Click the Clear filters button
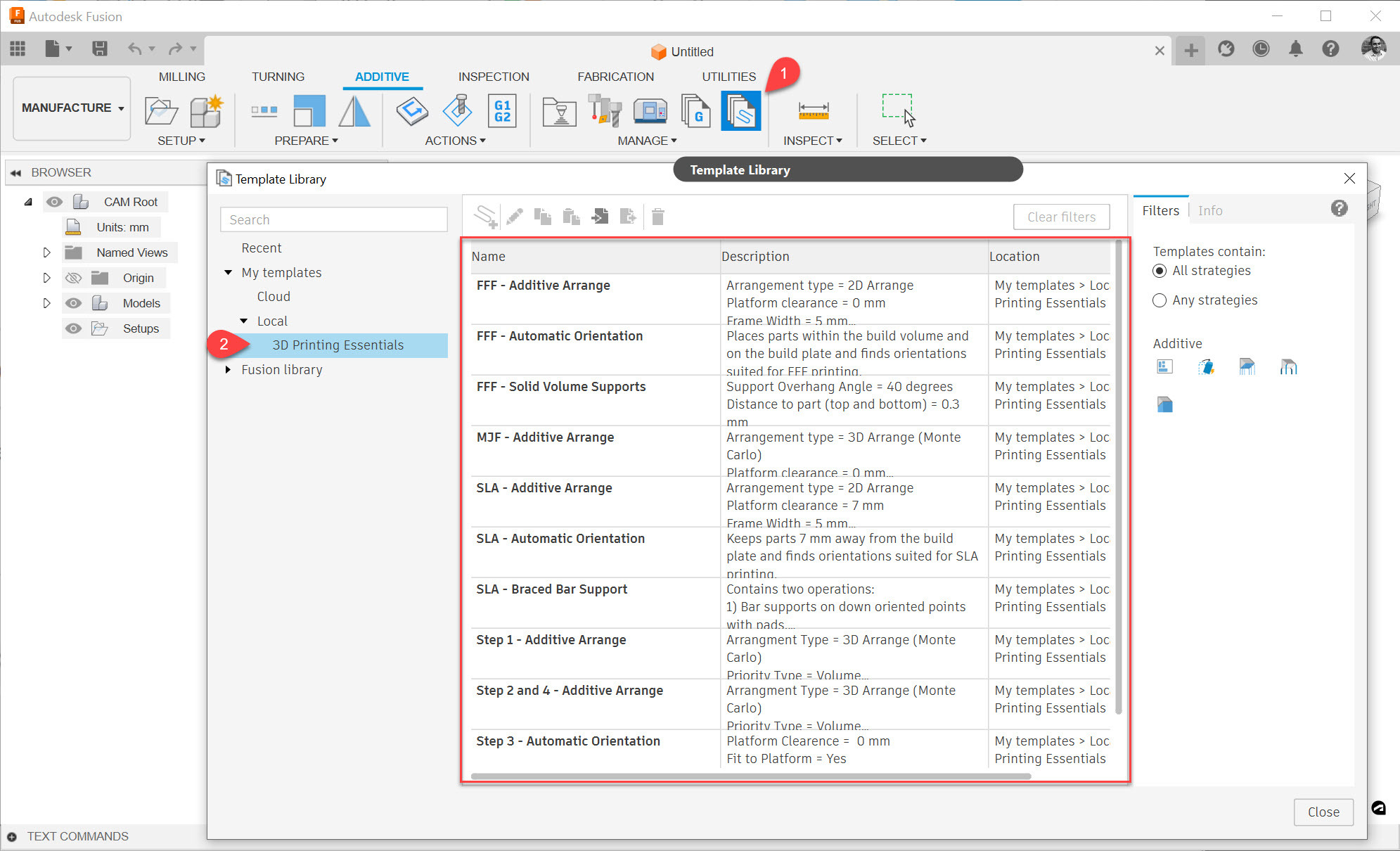The image size is (1400, 851). [x=1060, y=217]
